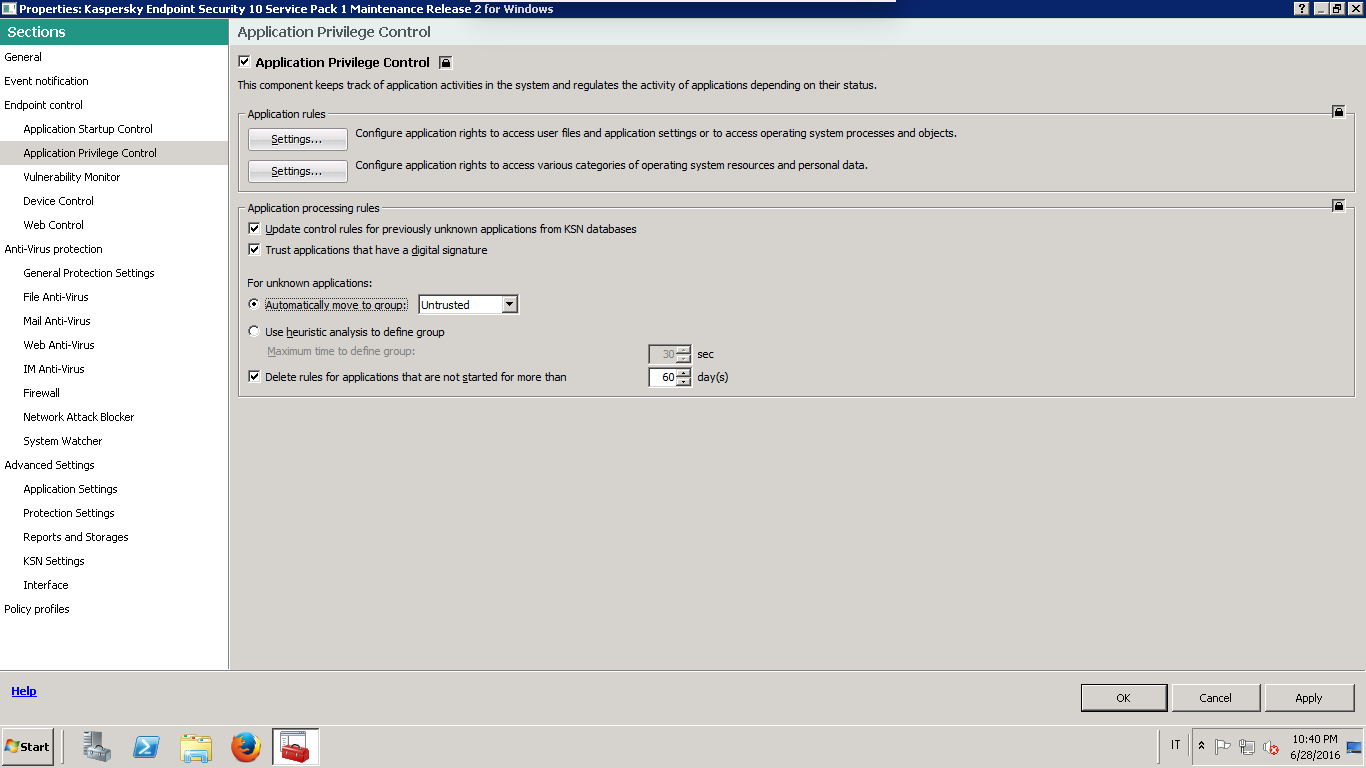Select red toolbox app in taskbar
This screenshot has height=768, width=1366.
295,746
